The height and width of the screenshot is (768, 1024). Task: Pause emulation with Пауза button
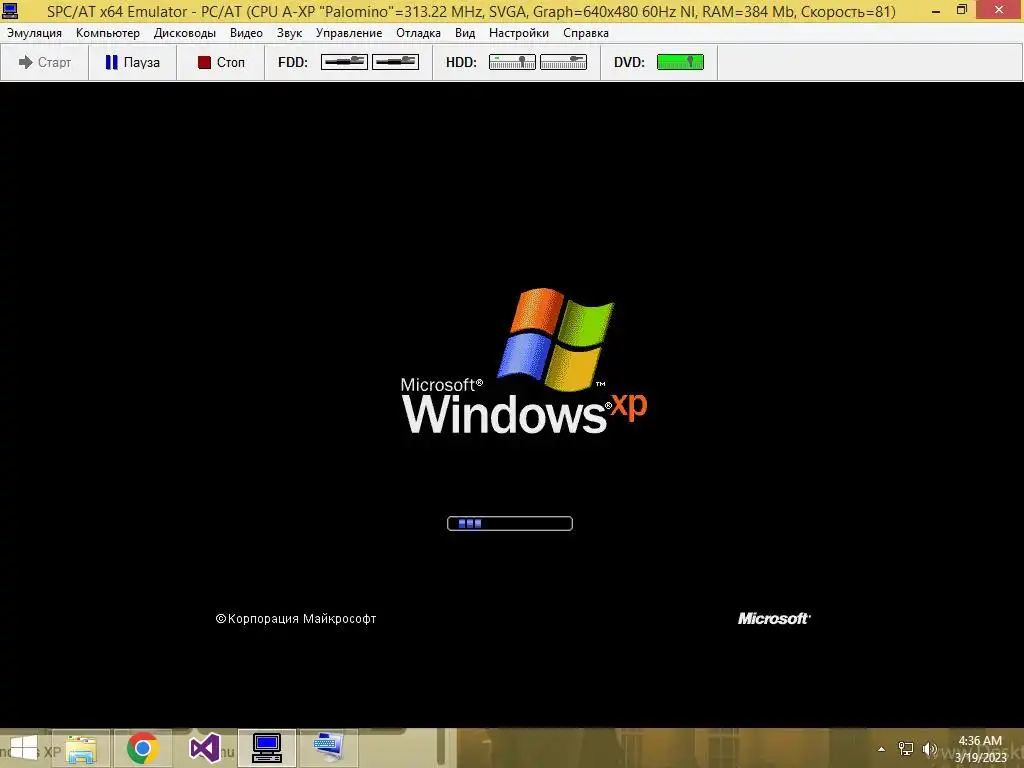coord(133,62)
